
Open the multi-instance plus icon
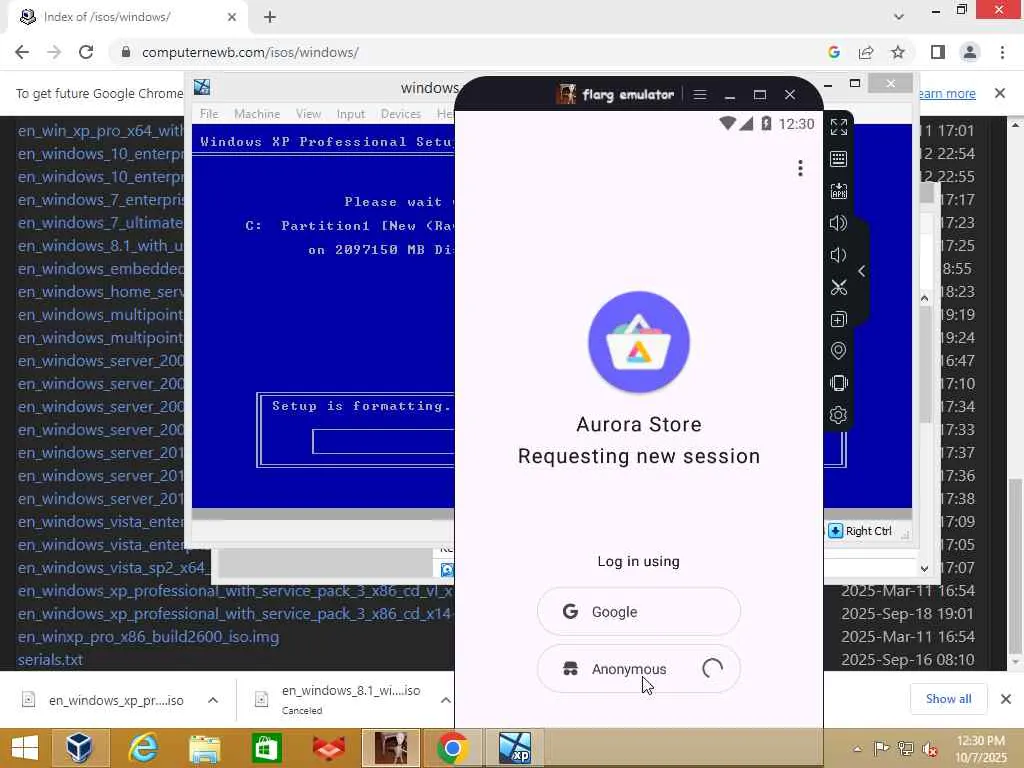[839, 319]
